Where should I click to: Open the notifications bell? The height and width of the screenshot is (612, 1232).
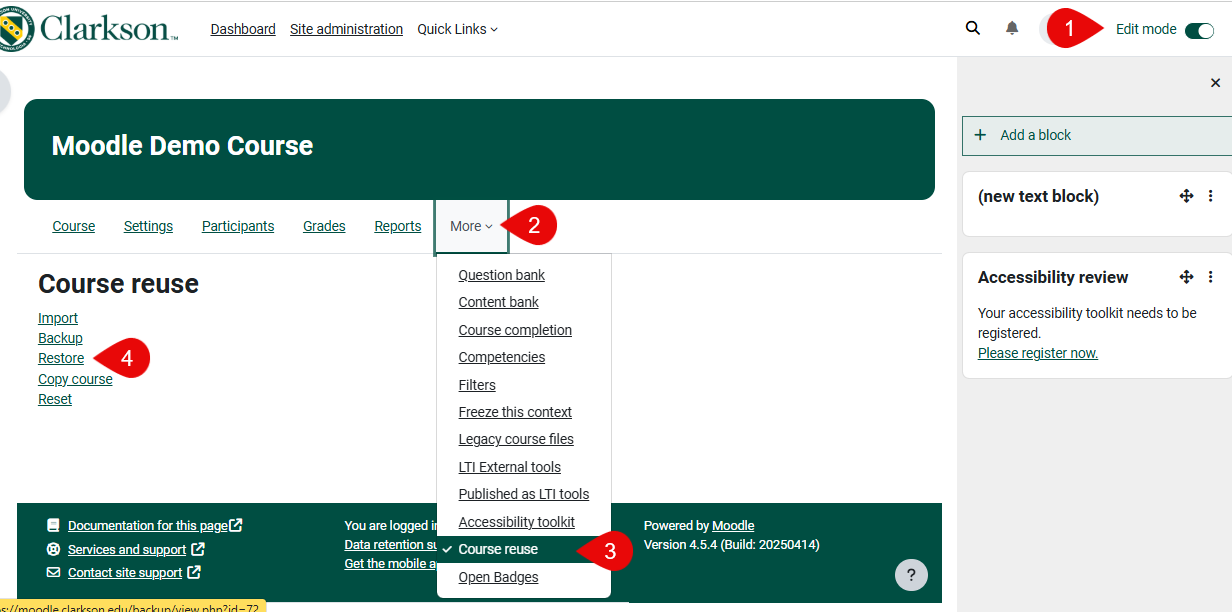(1012, 28)
